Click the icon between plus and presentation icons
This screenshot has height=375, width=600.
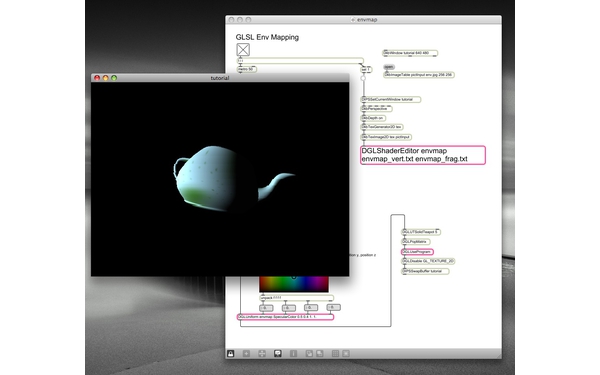coord(262,354)
